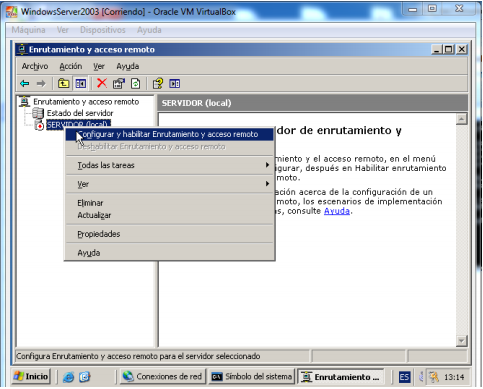Click the Enrutamiento taskbar button

click(340, 377)
